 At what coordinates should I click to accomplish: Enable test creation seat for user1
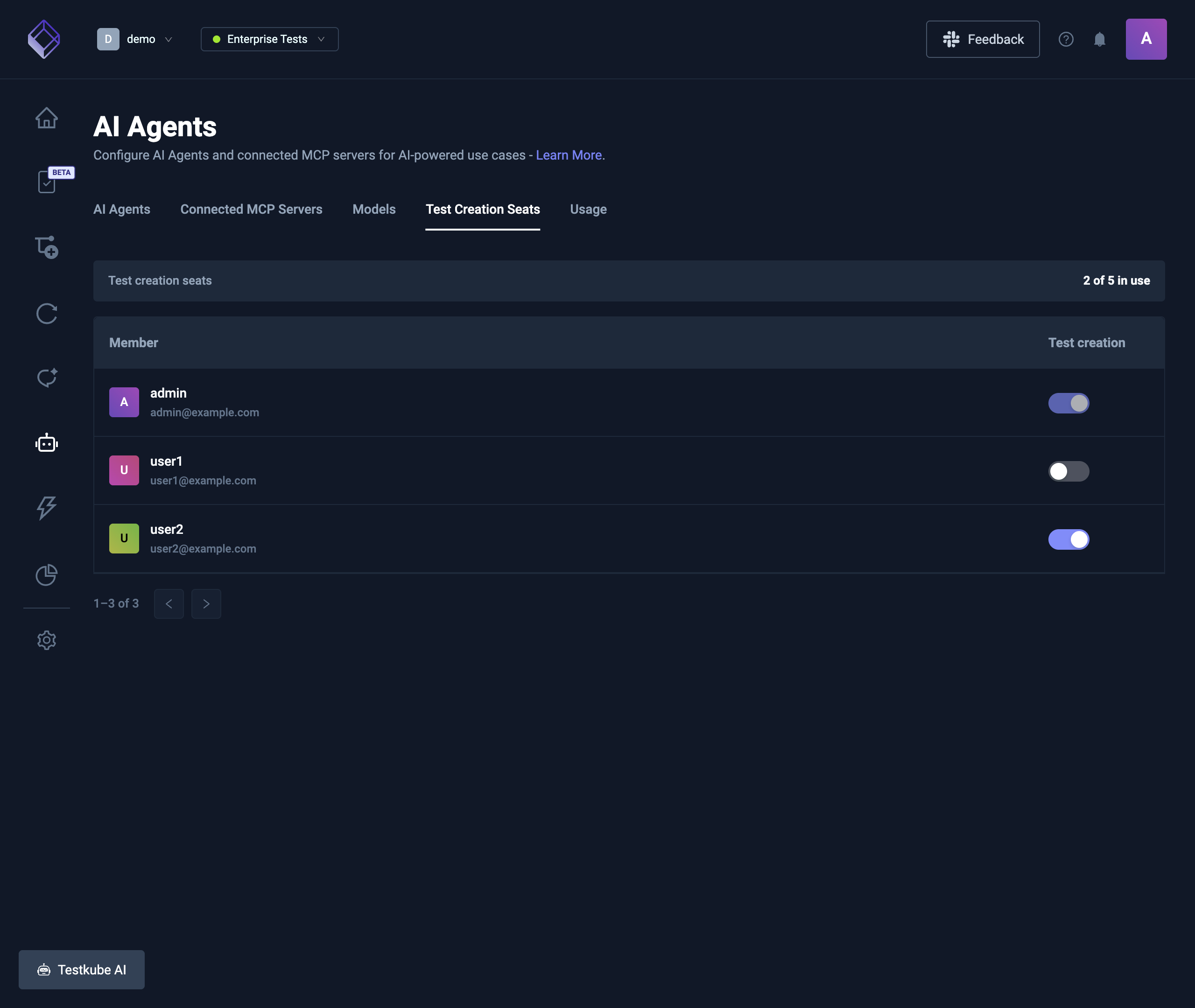tap(1068, 471)
